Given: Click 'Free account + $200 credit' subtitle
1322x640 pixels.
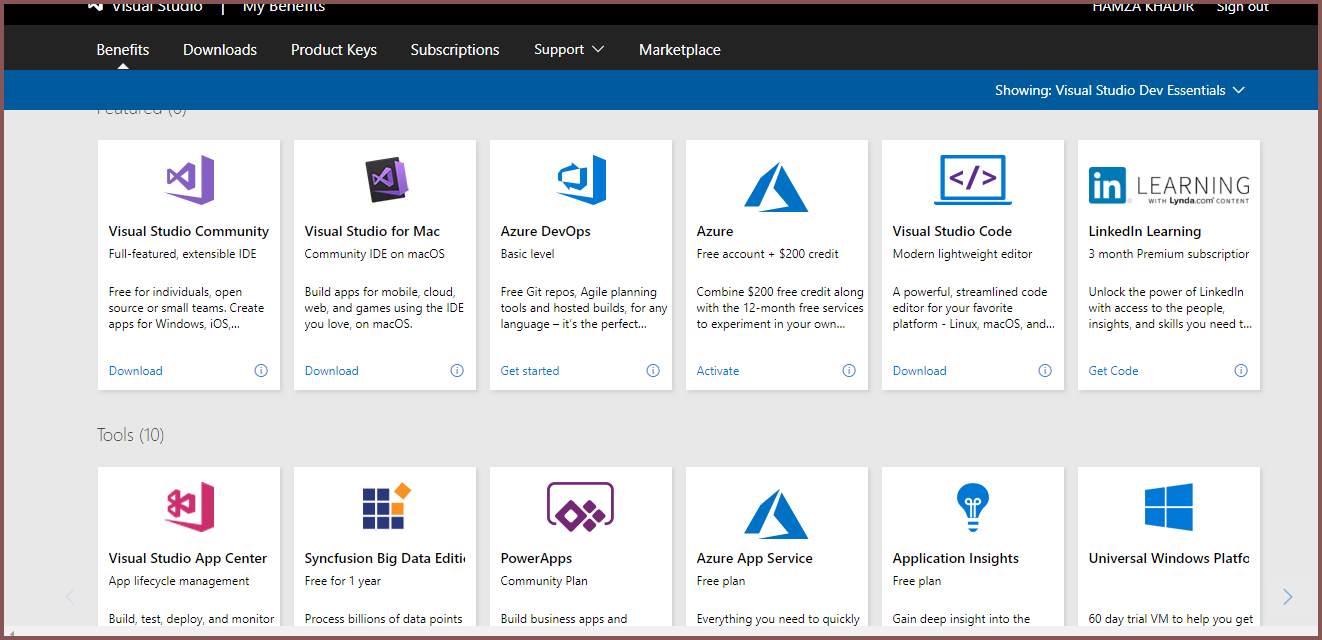Looking at the screenshot, I should pos(768,254).
